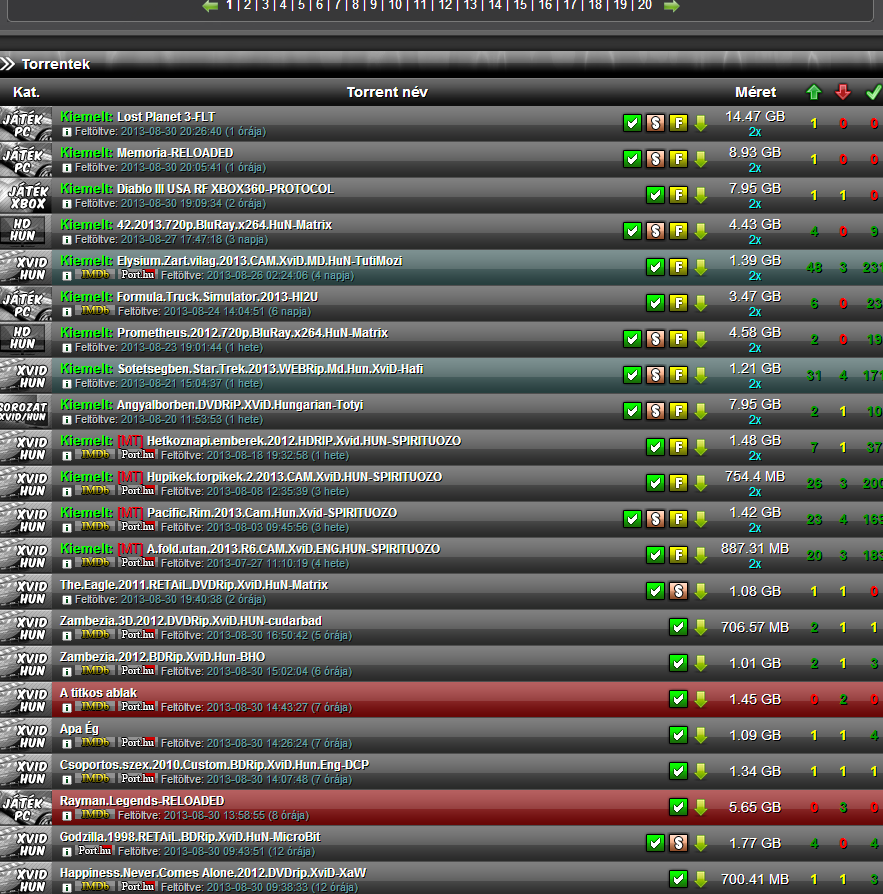Open the Port.hu badge under A titkos ablak
This screenshot has height=894, width=883.
click(137, 706)
